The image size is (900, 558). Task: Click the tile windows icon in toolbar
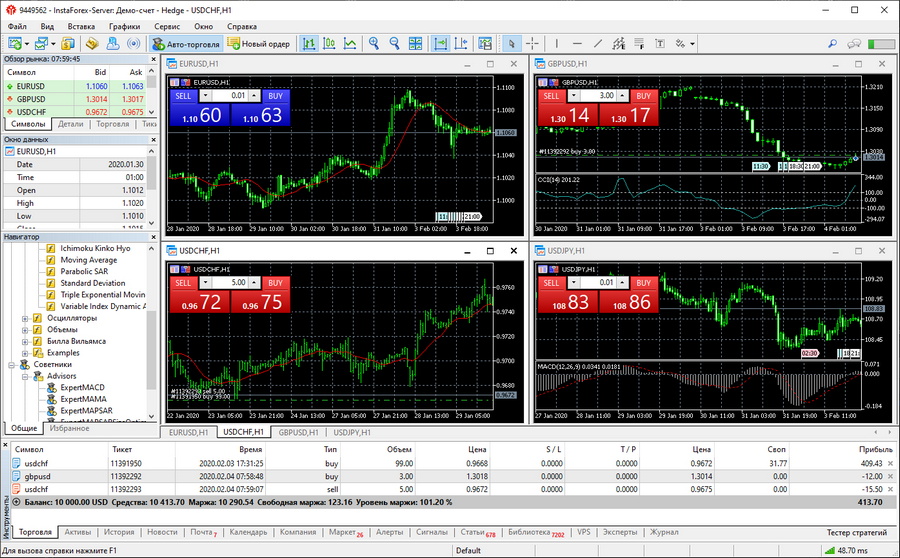[x=417, y=44]
